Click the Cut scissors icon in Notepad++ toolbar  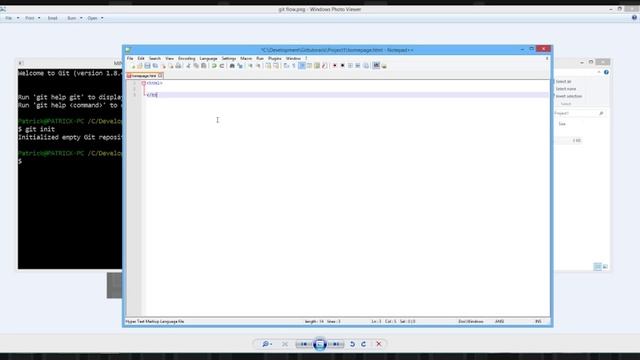pos(188,66)
